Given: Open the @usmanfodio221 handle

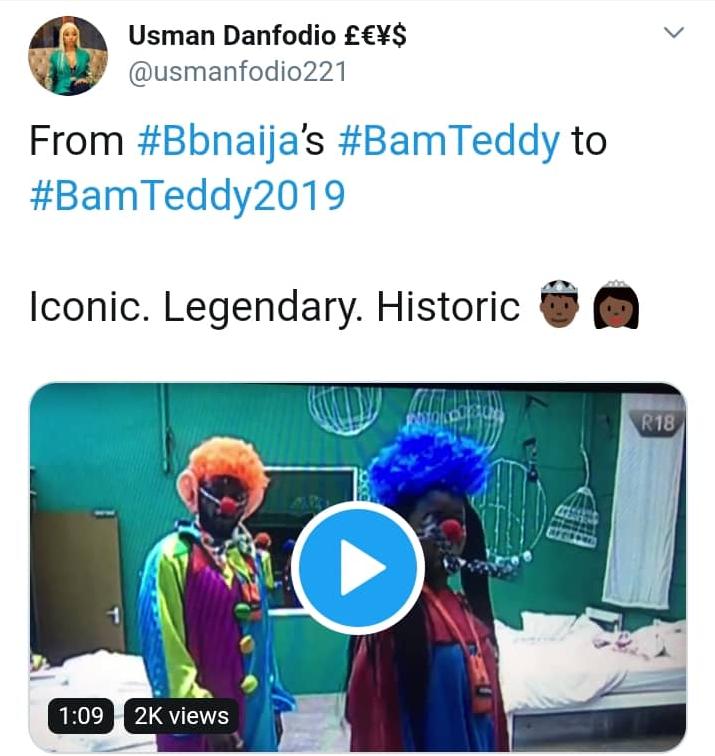Looking at the screenshot, I should [238, 72].
